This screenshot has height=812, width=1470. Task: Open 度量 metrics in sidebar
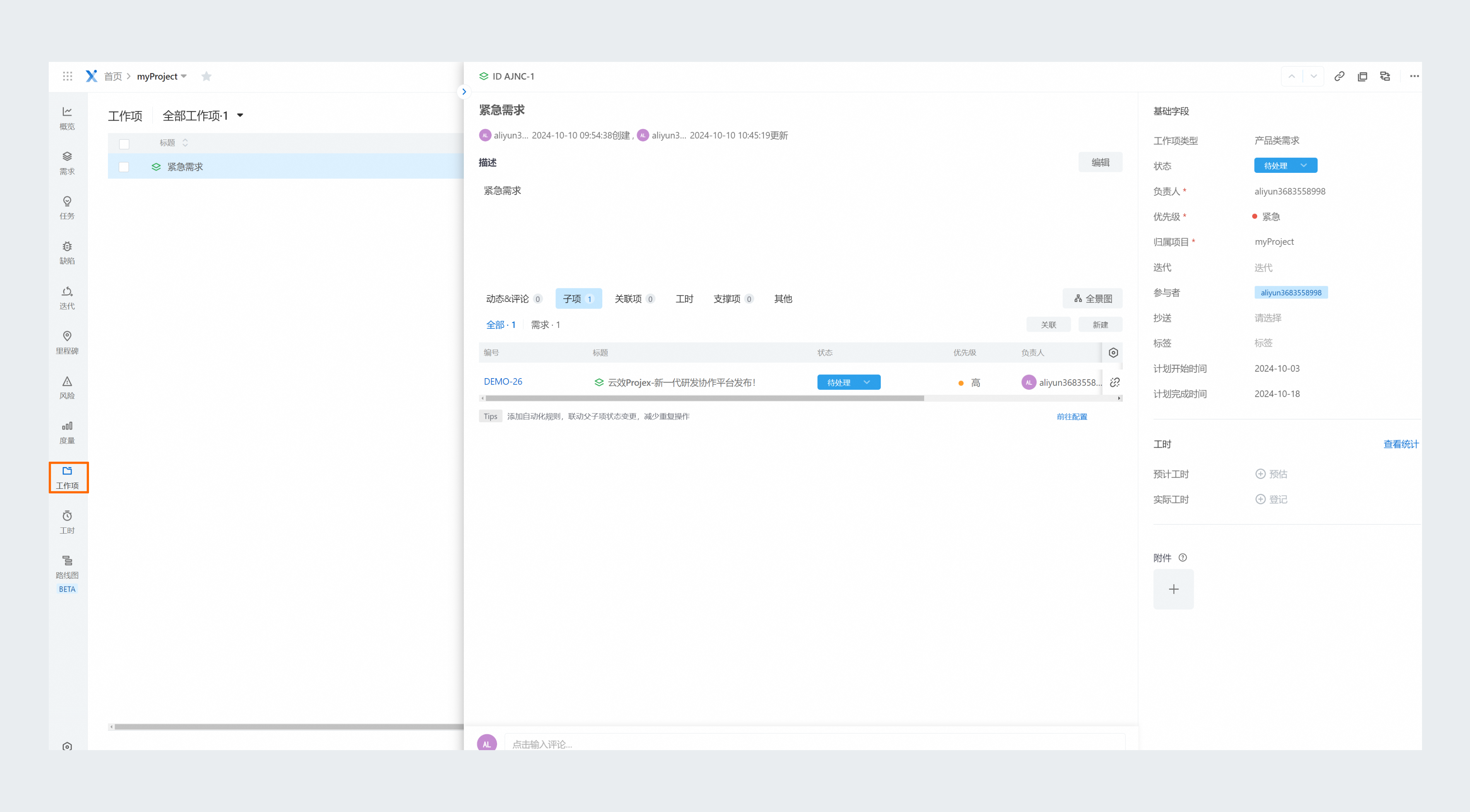[67, 433]
